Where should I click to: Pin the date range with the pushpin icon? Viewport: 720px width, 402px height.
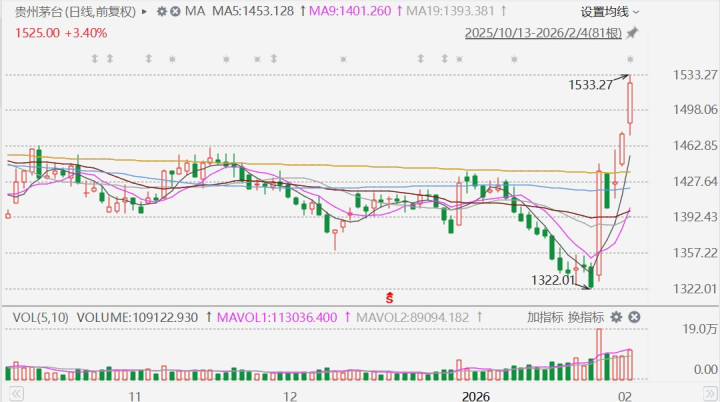(x=632, y=33)
